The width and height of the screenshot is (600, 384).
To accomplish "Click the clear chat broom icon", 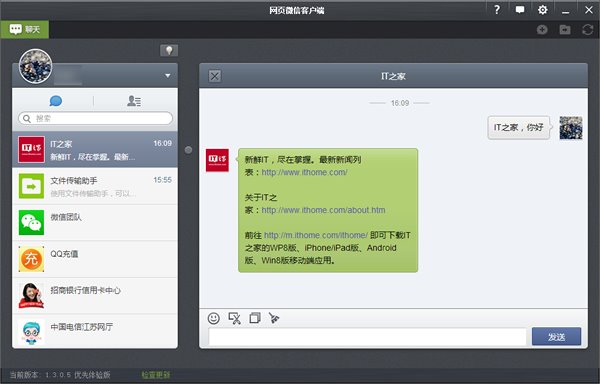I will click(x=274, y=318).
